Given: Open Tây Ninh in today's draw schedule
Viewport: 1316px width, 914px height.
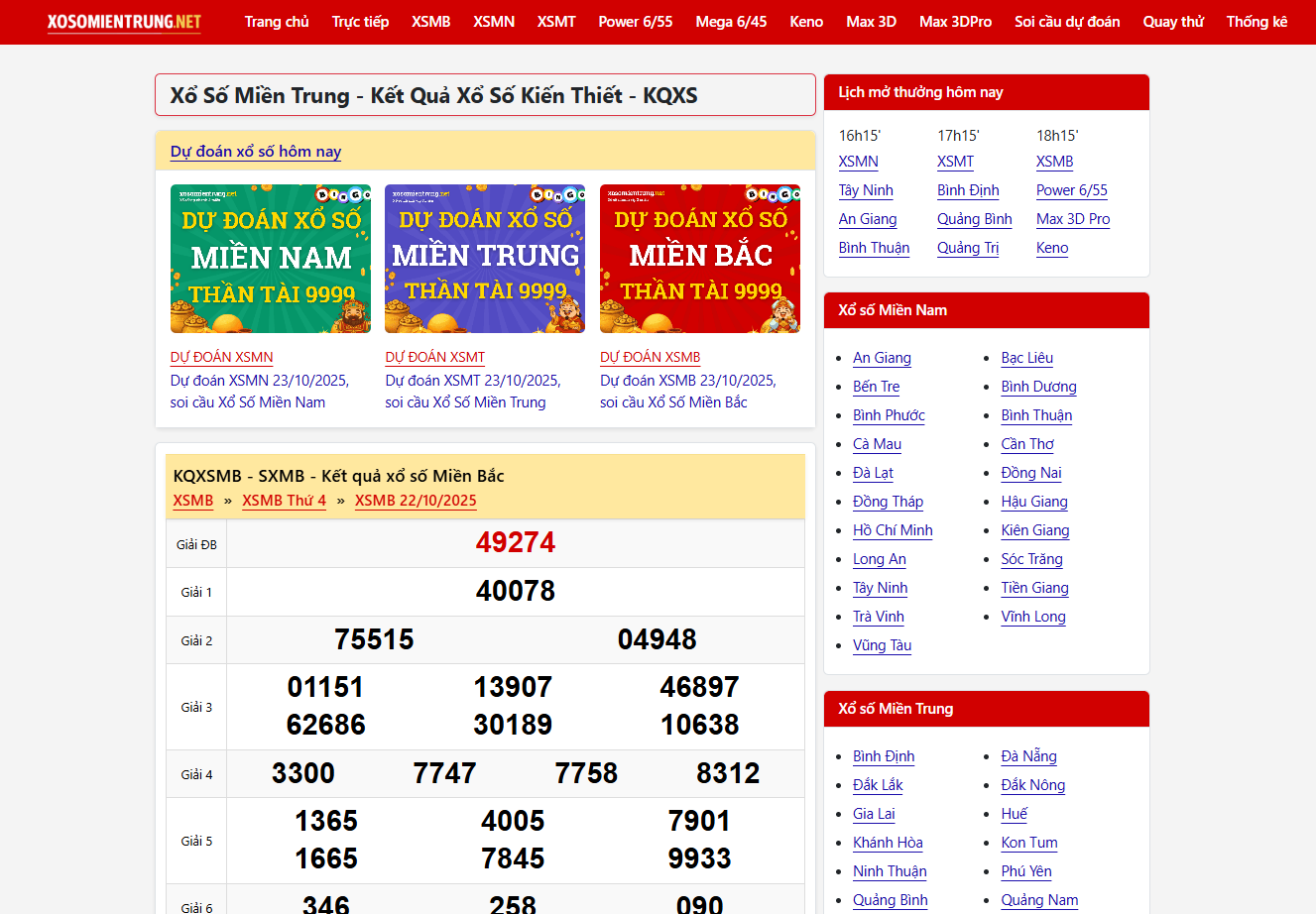Looking at the screenshot, I should pos(866,190).
